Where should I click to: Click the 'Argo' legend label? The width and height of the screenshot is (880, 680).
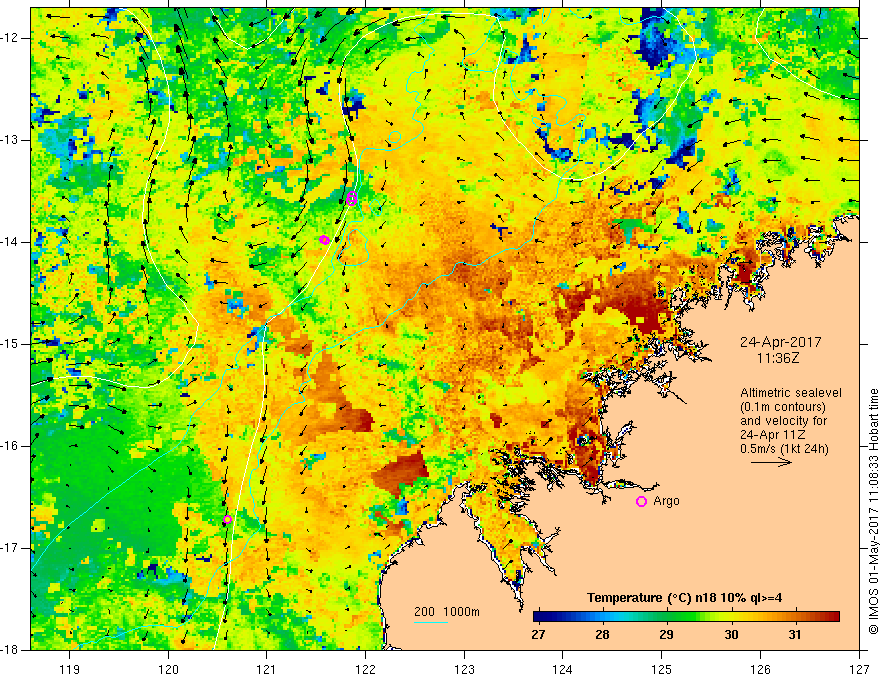[x=666, y=501]
